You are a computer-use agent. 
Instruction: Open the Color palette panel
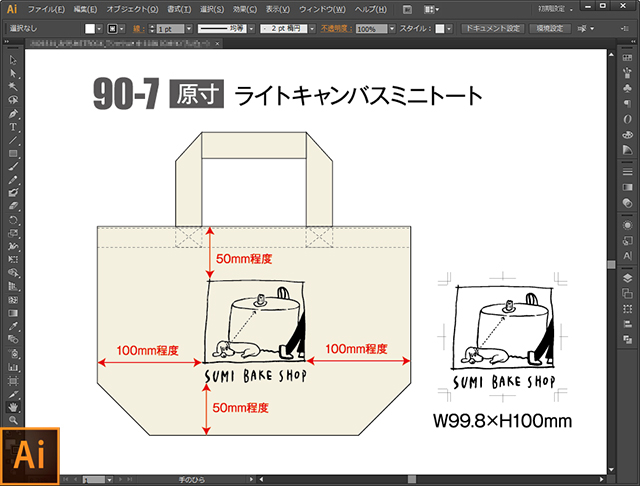point(627,134)
